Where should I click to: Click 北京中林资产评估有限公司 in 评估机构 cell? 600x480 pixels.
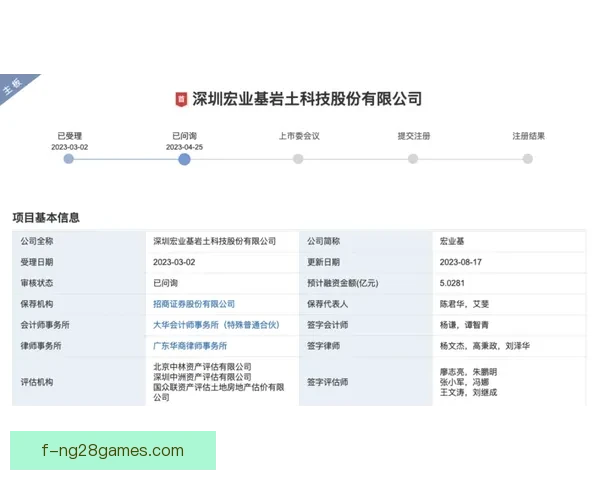202,367
